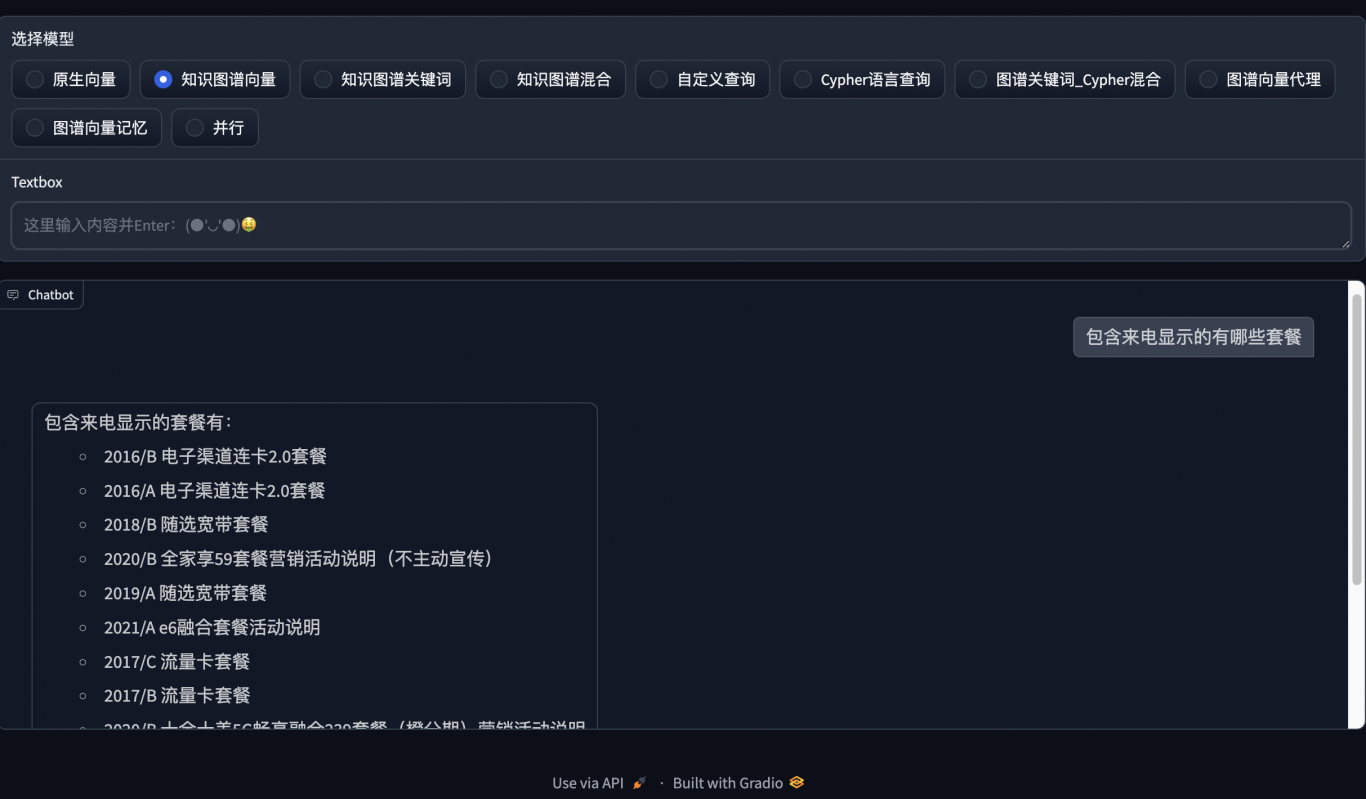The image size is (1366, 799).
Task: Click the 2019/A 随选宽带套餐 item
Action: click(x=185, y=593)
